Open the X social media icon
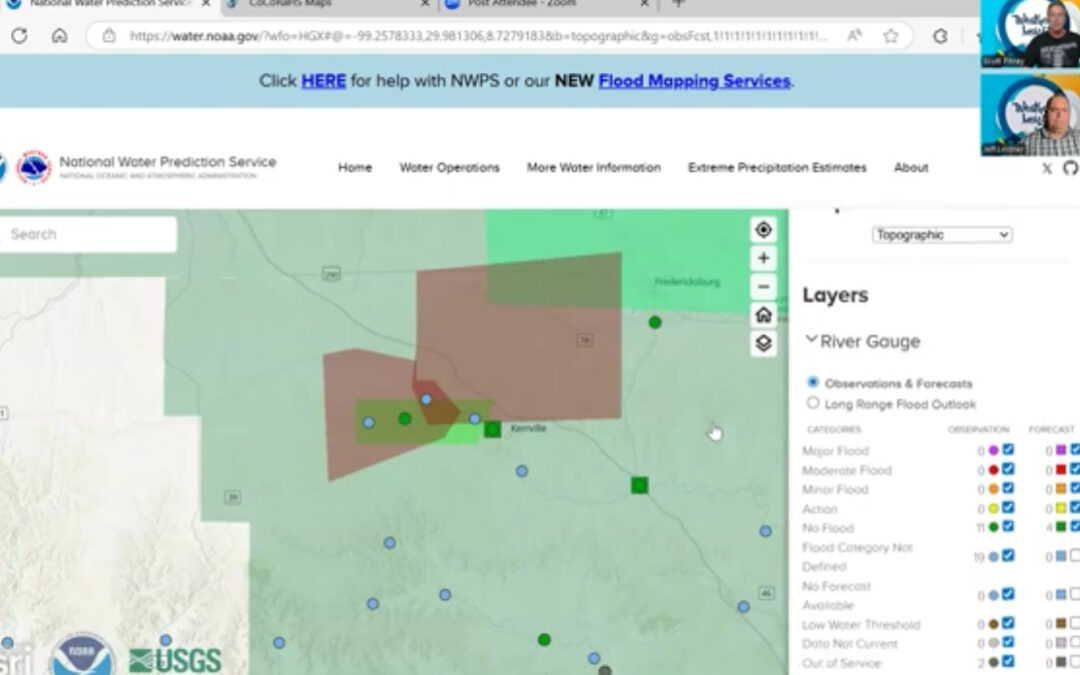The width and height of the screenshot is (1080, 675). (1046, 168)
